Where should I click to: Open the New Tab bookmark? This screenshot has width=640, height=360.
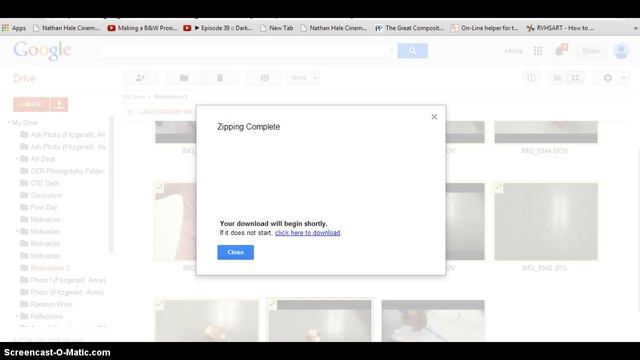click(x=276, y=28)
